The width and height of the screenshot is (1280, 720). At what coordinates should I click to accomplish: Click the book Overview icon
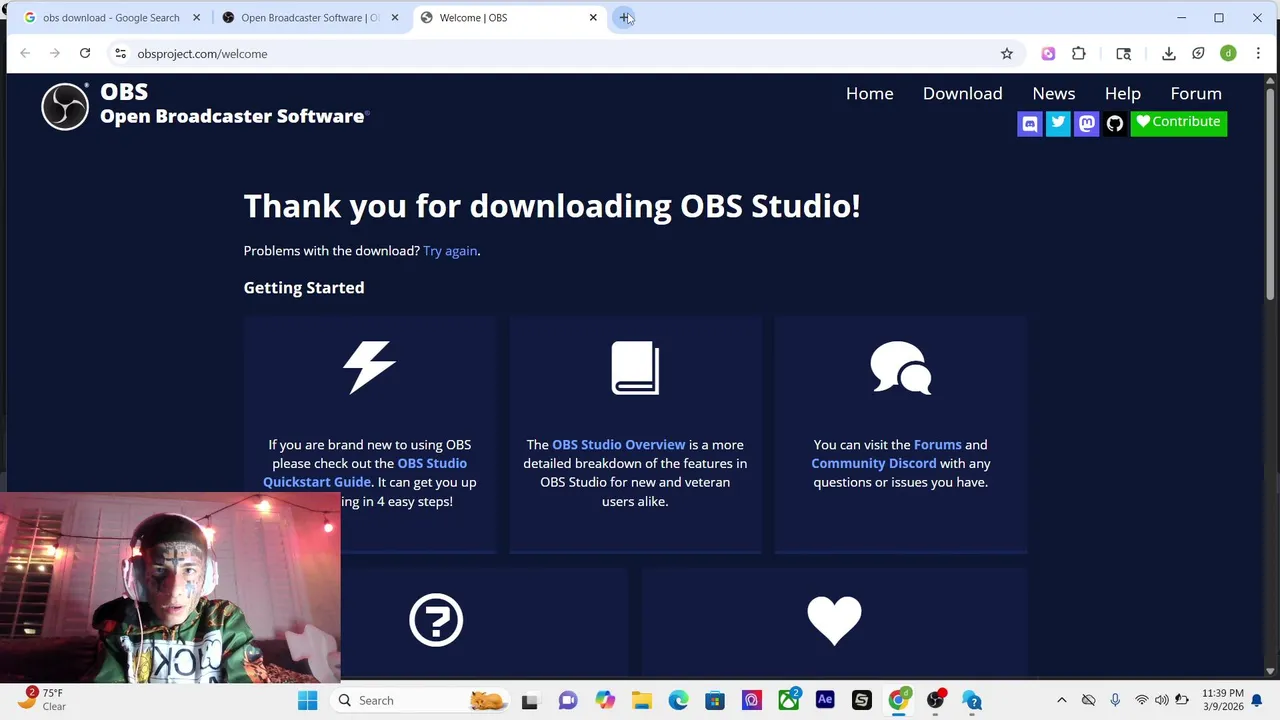[635, 367]
